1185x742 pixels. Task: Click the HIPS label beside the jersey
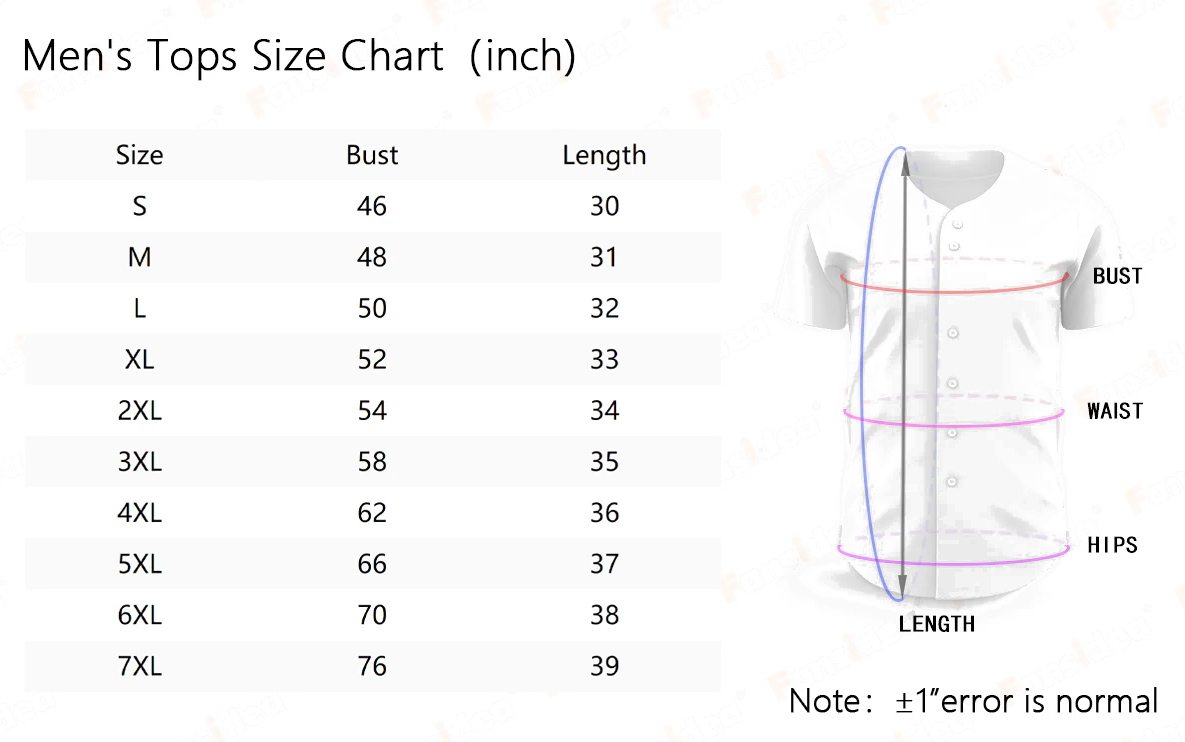coord(1112,545)
